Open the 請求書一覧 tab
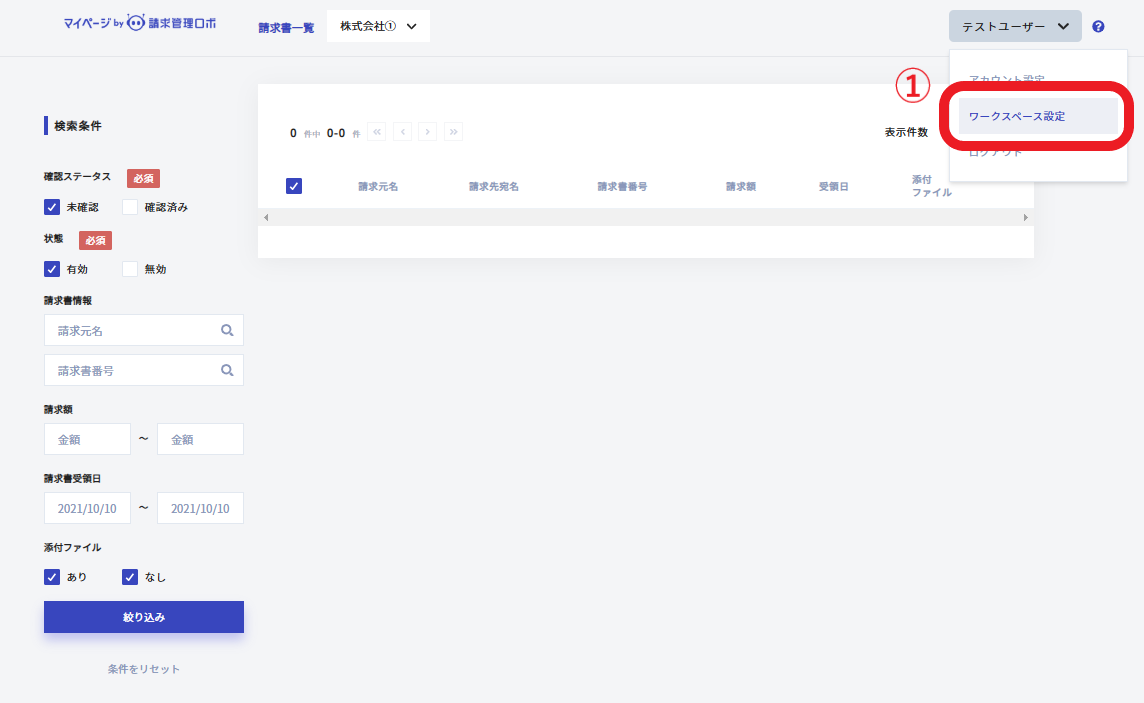The image size is (1144, 703). pos(286,27)
